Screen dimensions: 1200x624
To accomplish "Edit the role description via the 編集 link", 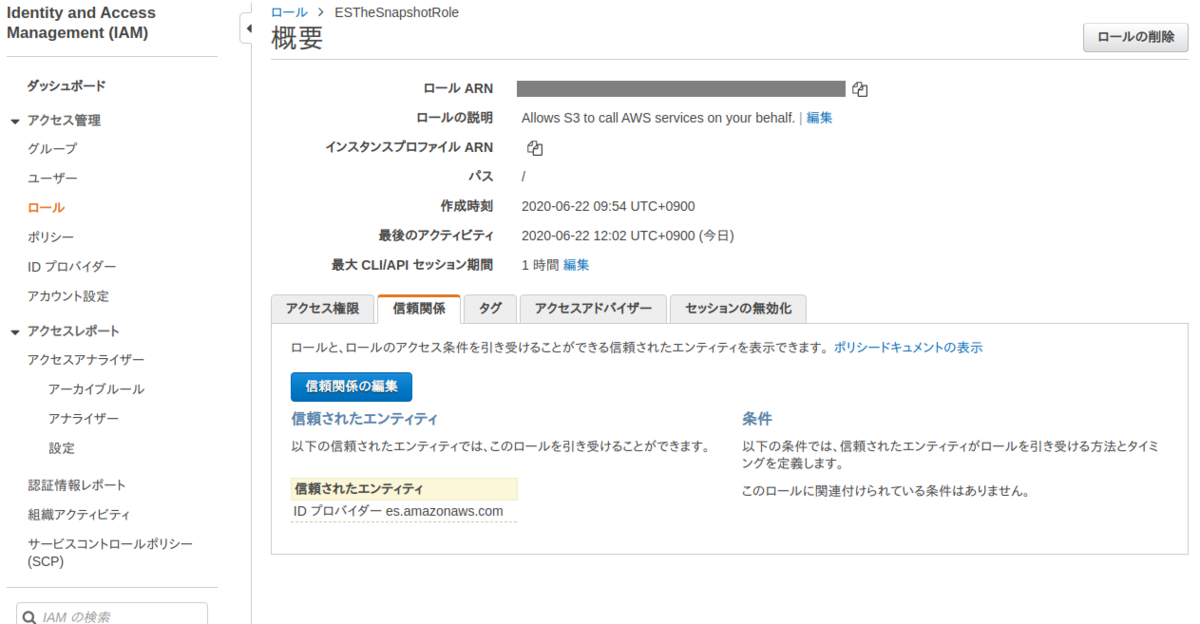I will click(819, 118).
